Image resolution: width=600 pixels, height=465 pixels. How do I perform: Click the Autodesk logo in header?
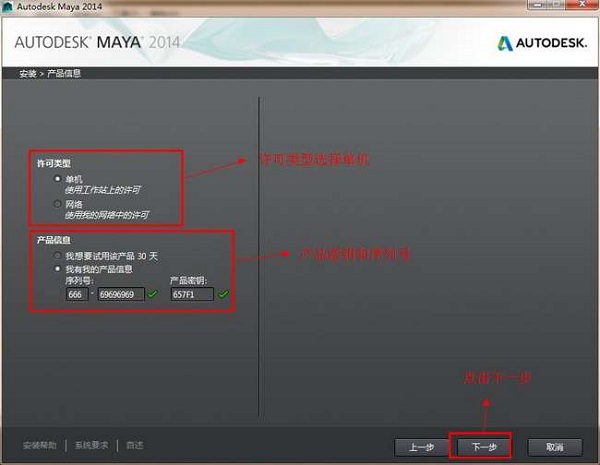pos(542,43)
